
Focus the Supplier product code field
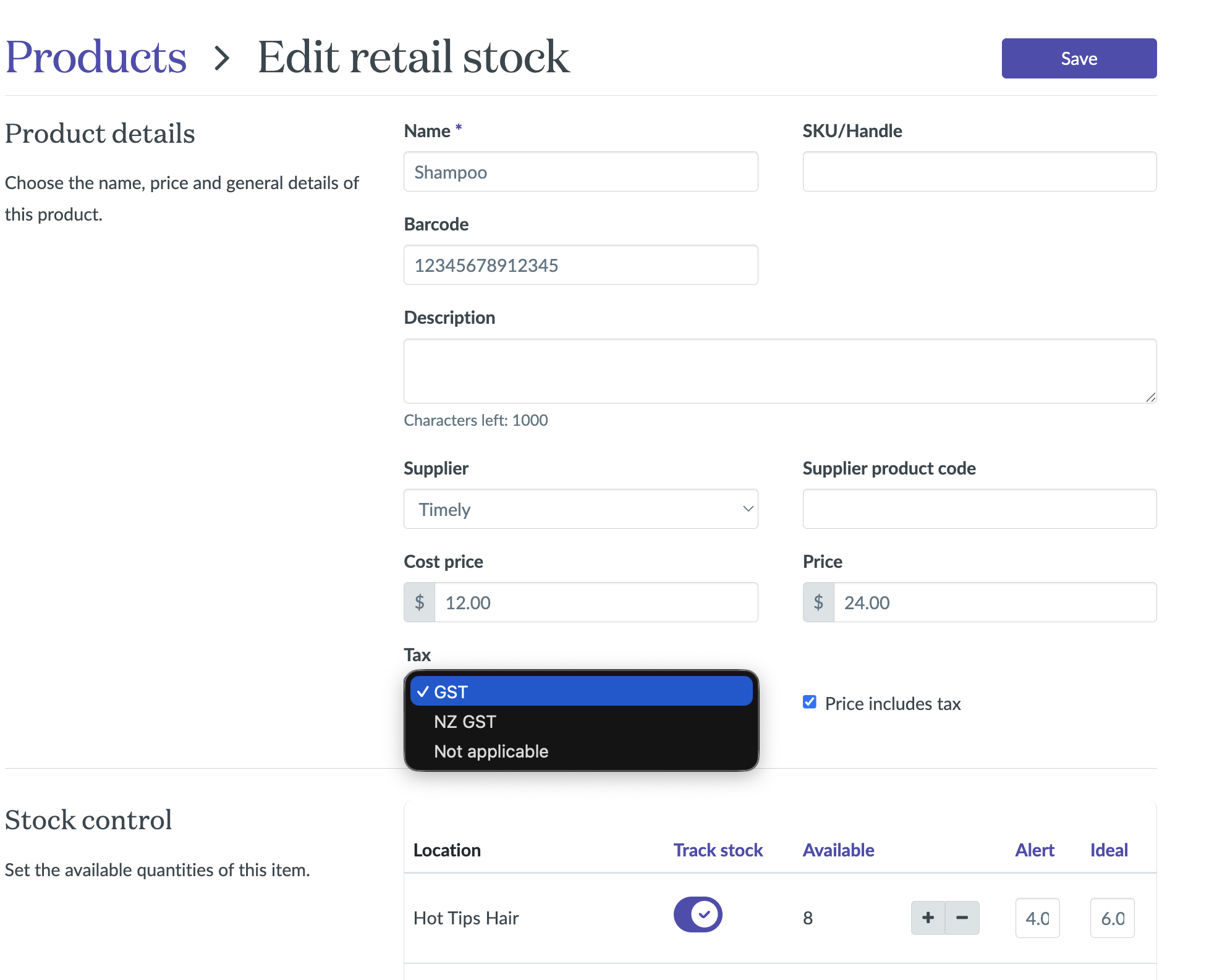979,509
